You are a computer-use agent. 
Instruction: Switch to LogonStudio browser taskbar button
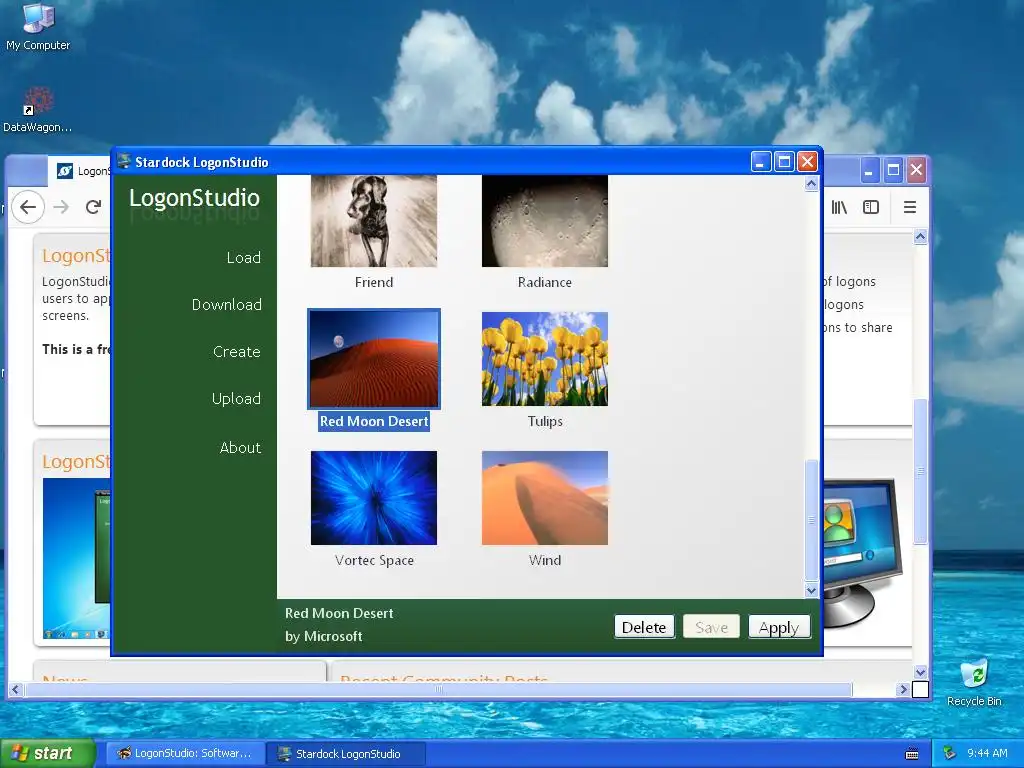pos(185,754)
